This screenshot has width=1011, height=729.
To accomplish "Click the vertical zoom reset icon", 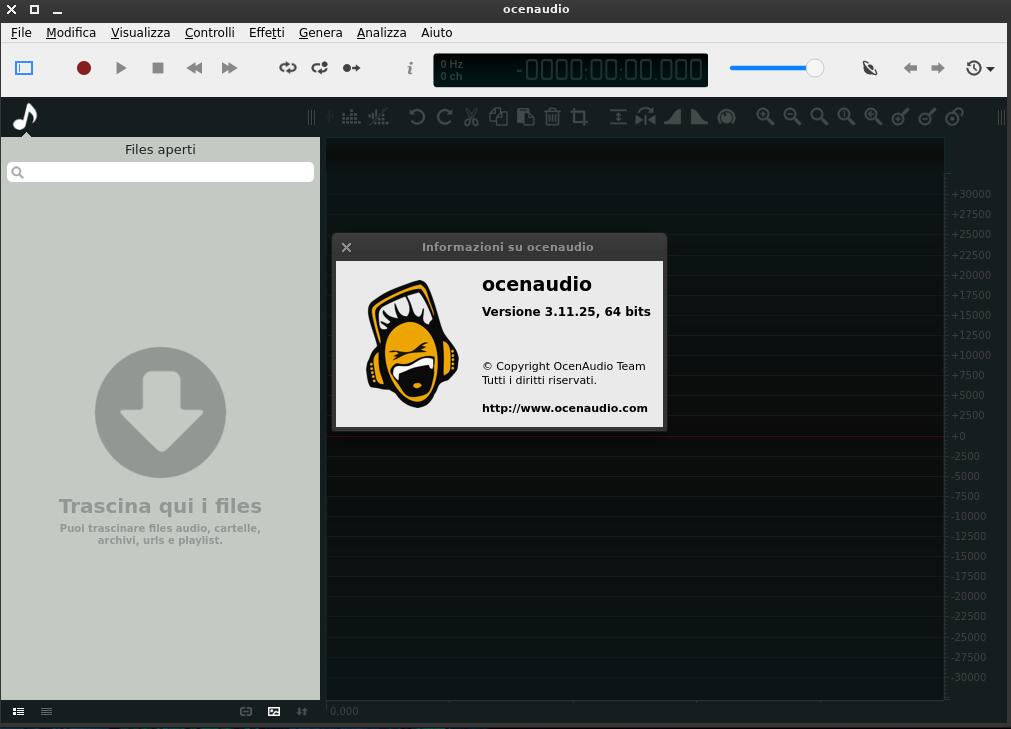I will pyautogui.click(x=955, y=117).
